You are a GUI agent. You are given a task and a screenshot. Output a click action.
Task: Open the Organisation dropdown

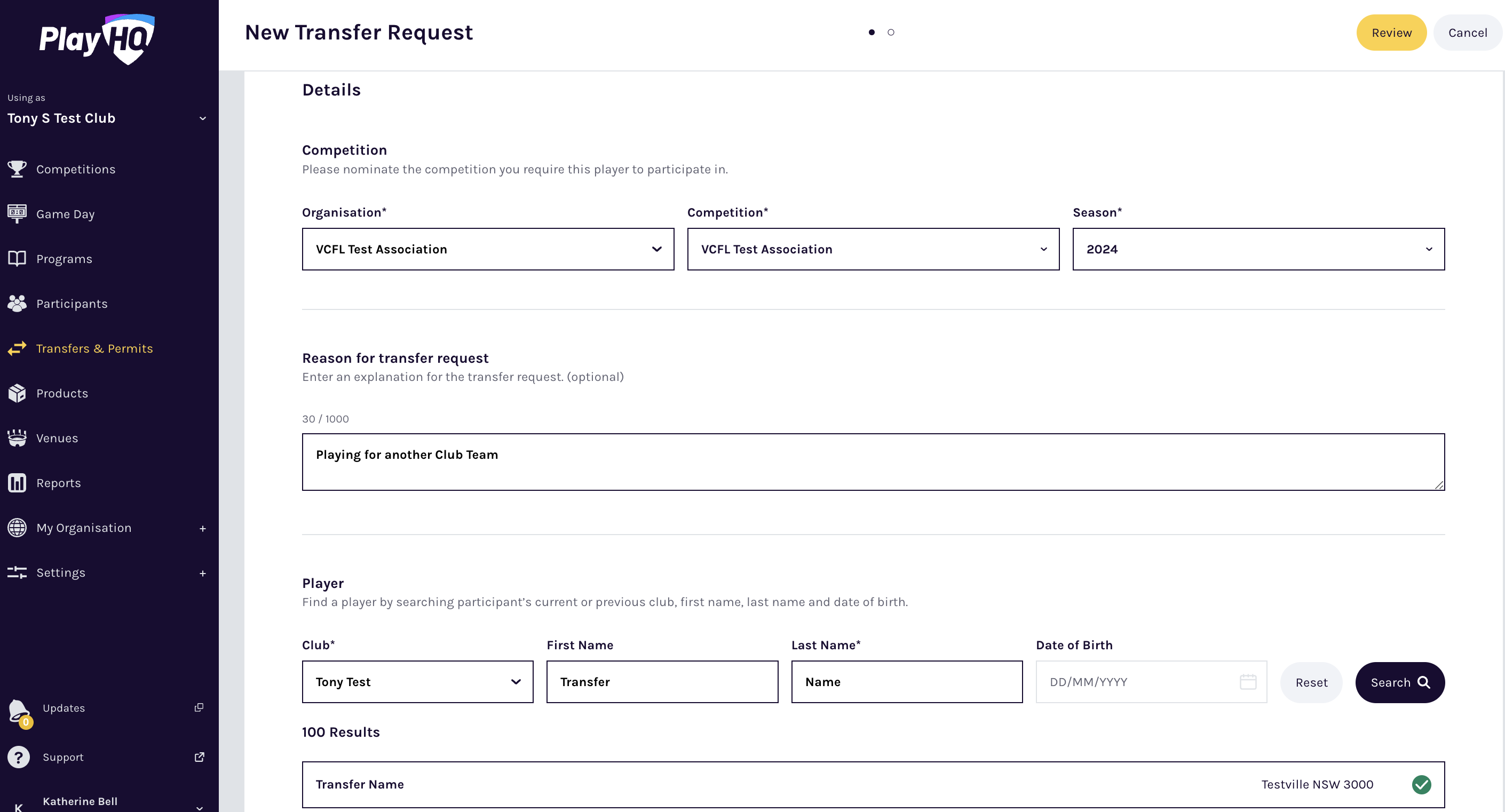click(487, 249)
